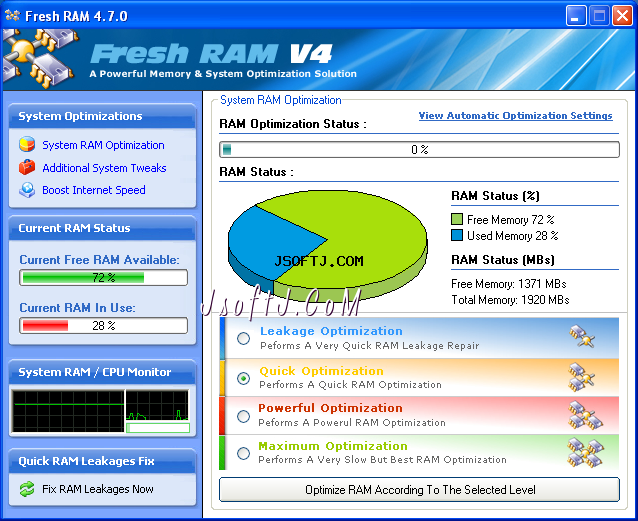The image size is (638, 521).
Task: Open System RAM Optimization link
Action: (103, 145)
